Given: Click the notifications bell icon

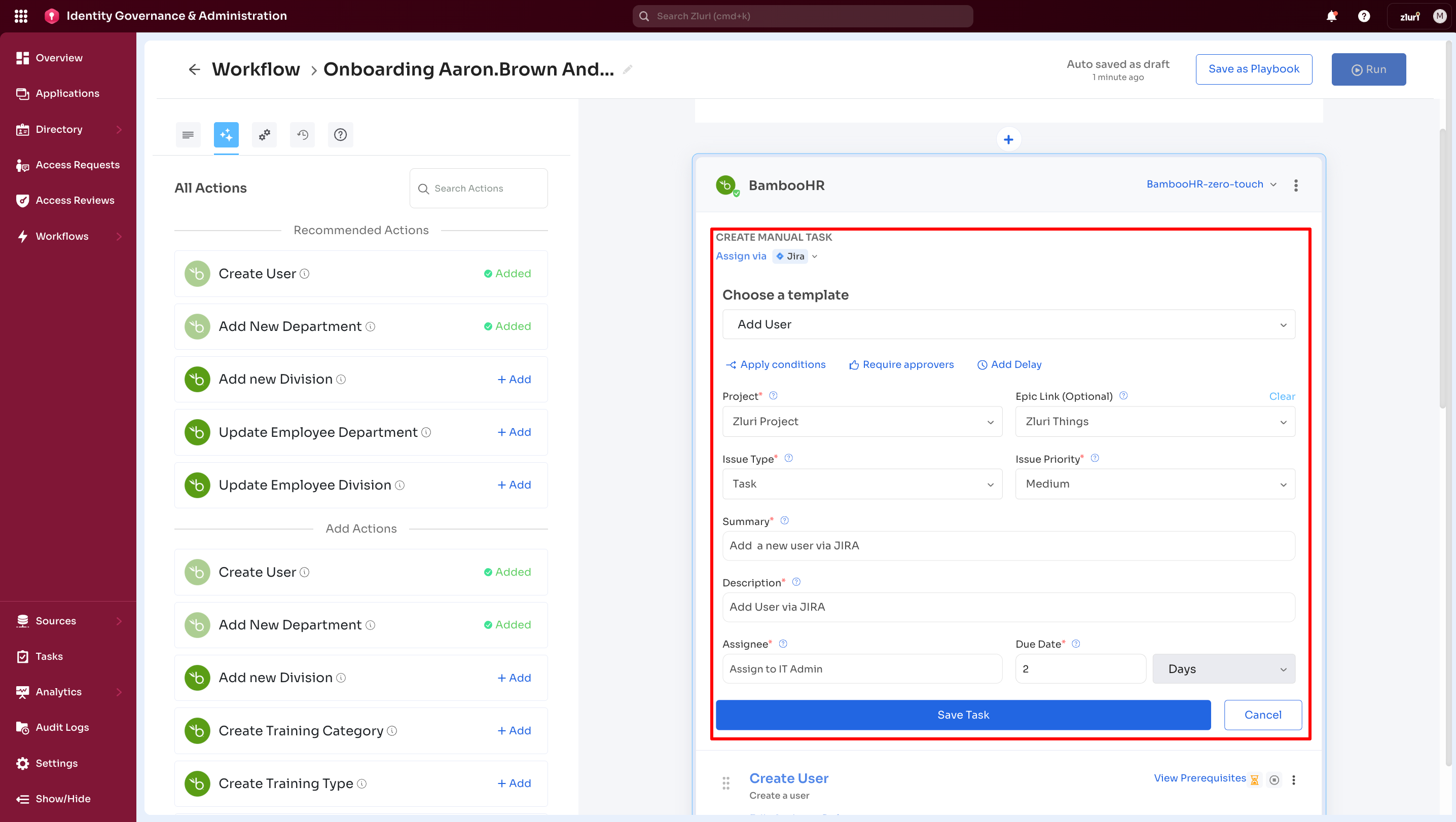Looking at the screenshot, I should [x=1331, y=16].
